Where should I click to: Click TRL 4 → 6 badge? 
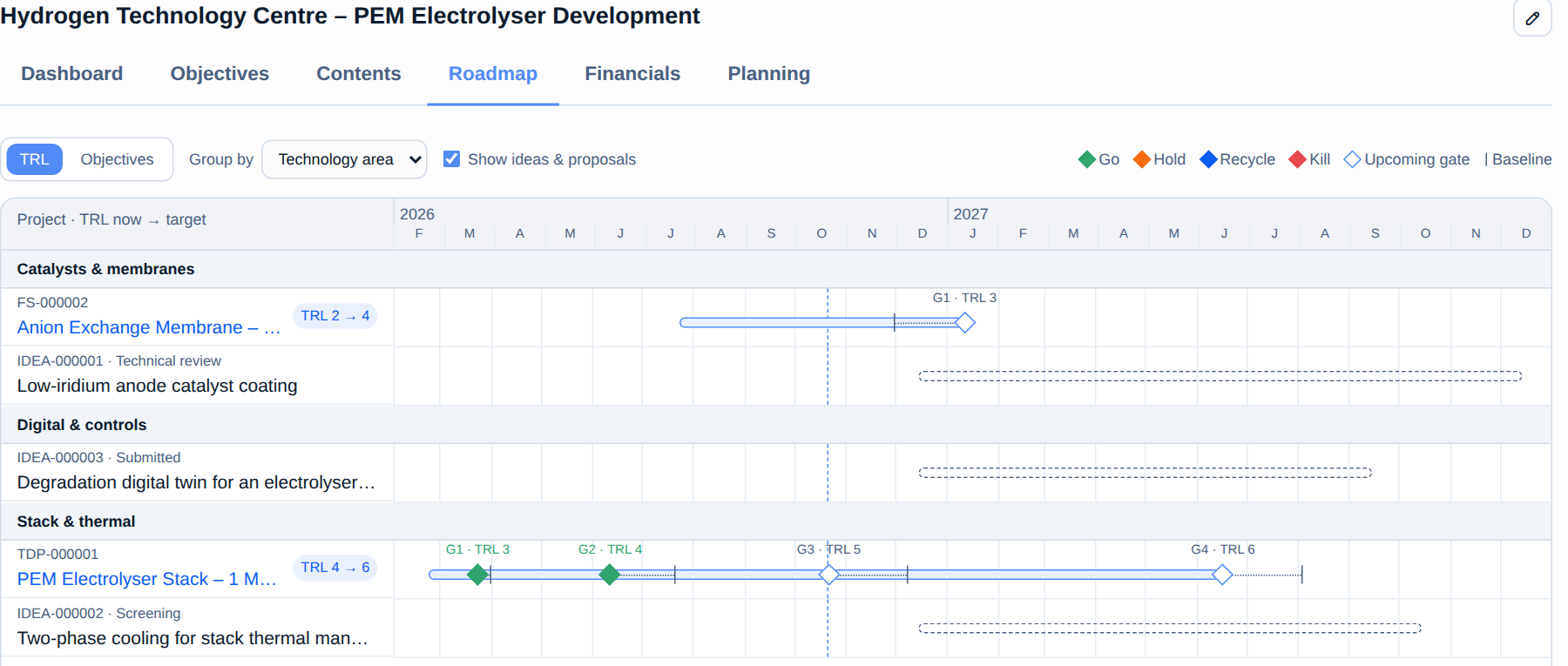tap(335, 568)
